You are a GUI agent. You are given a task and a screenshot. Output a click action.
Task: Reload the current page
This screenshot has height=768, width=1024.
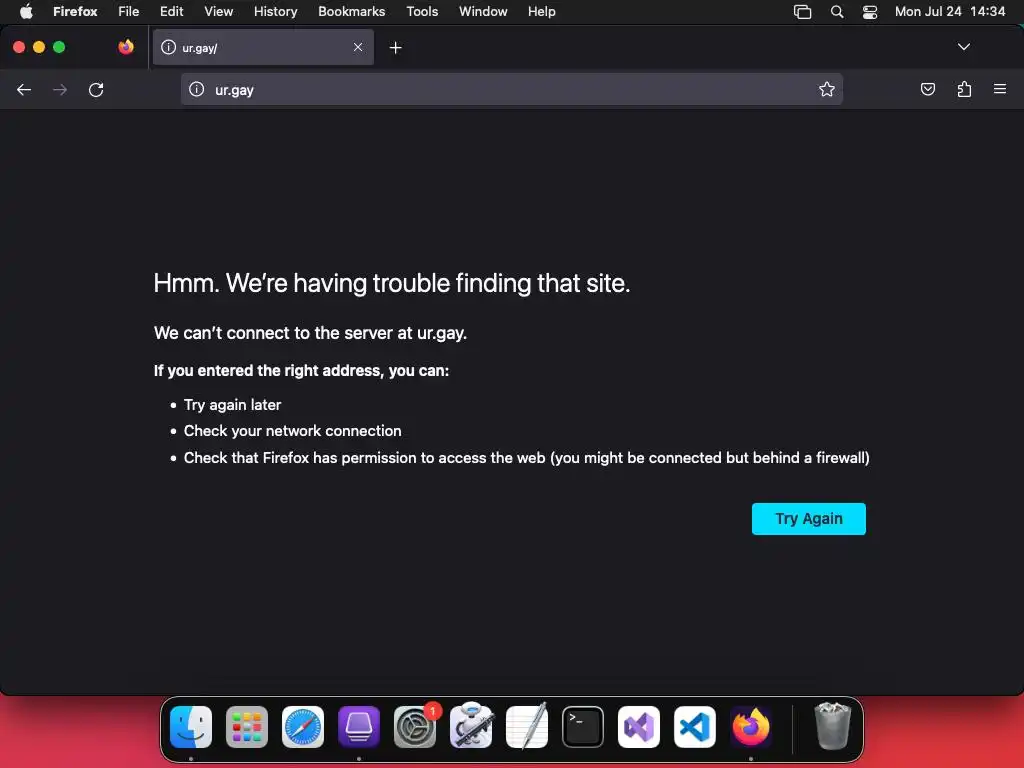[x=96, y=89]
